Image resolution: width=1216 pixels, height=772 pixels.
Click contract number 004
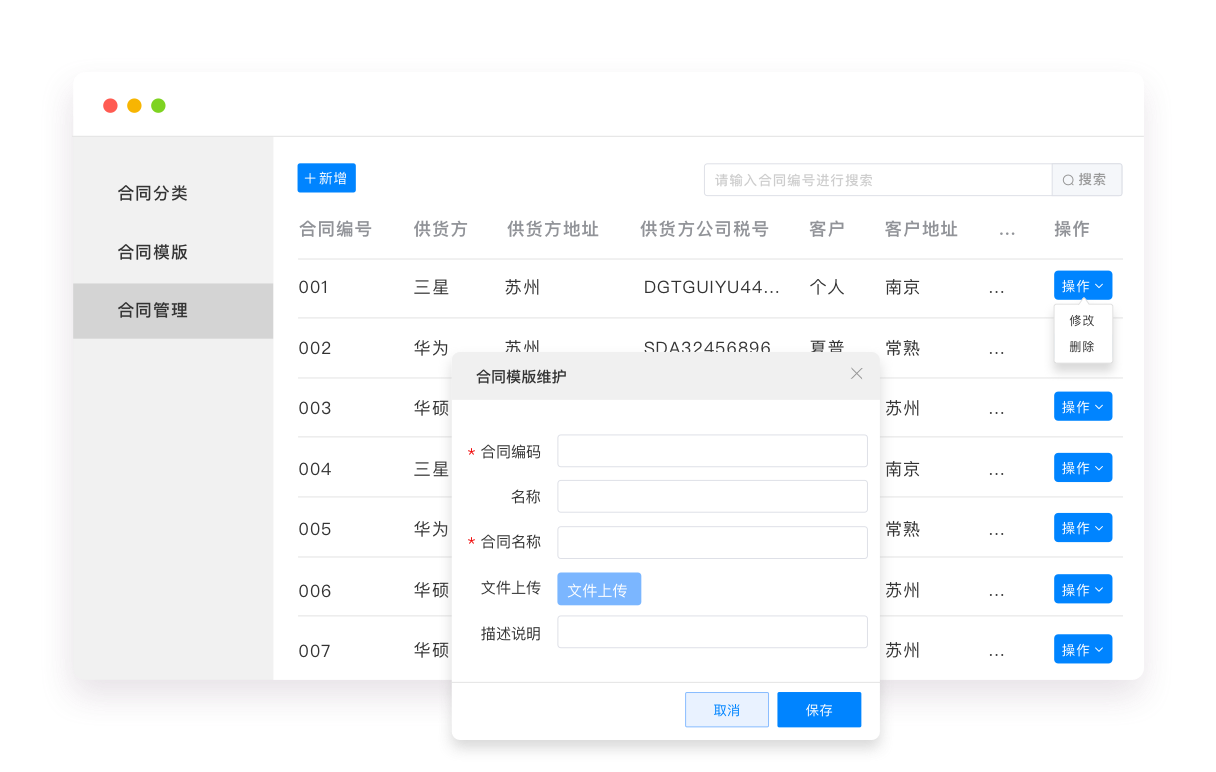(x=315, y=469)
